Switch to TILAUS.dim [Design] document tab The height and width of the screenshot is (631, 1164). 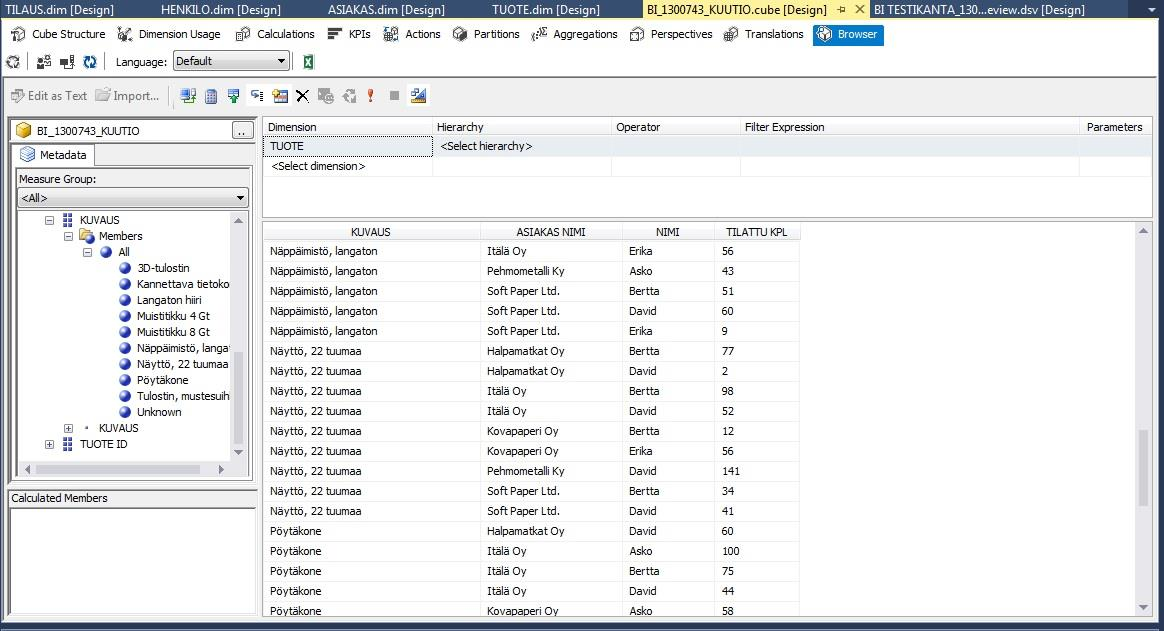pyautogui.click(x=59, y=10)
